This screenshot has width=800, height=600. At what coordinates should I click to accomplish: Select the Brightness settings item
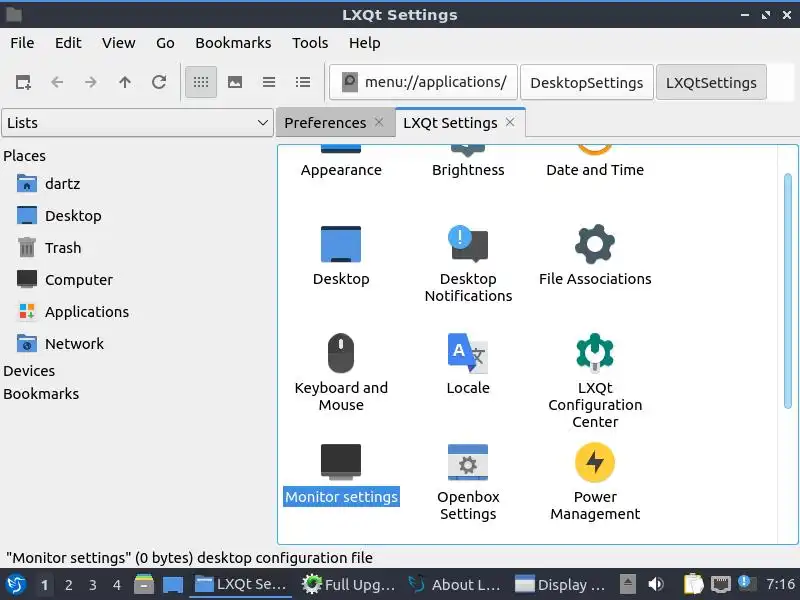pyautogui.click(x=468, y=163)
